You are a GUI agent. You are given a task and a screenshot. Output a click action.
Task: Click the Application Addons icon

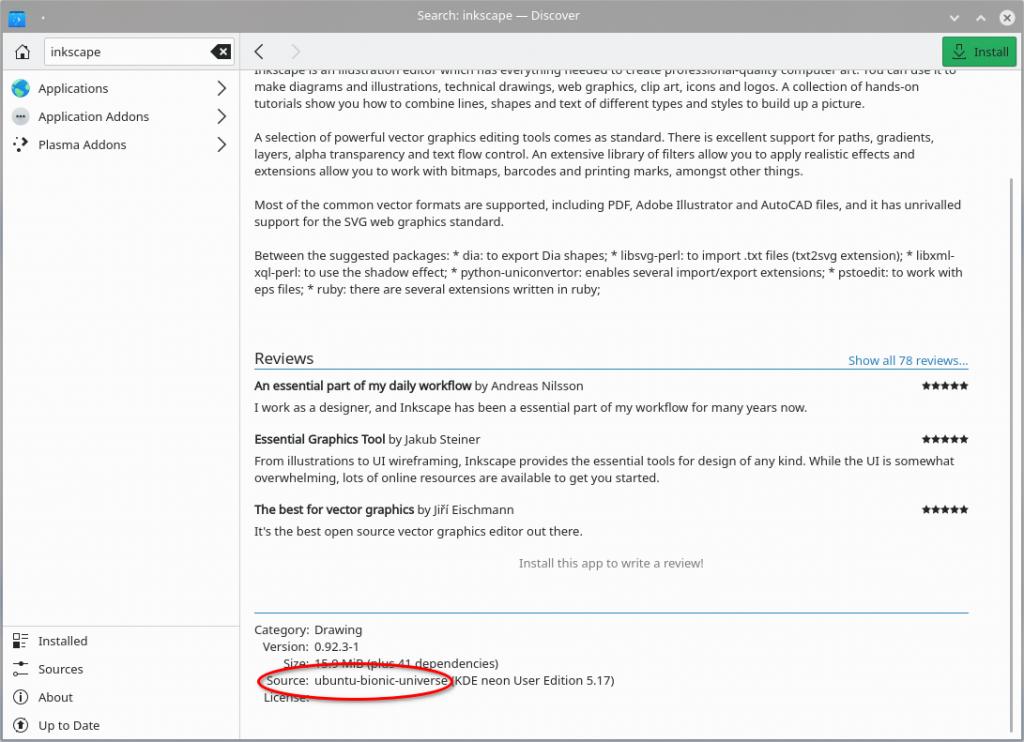pos(21,116)
